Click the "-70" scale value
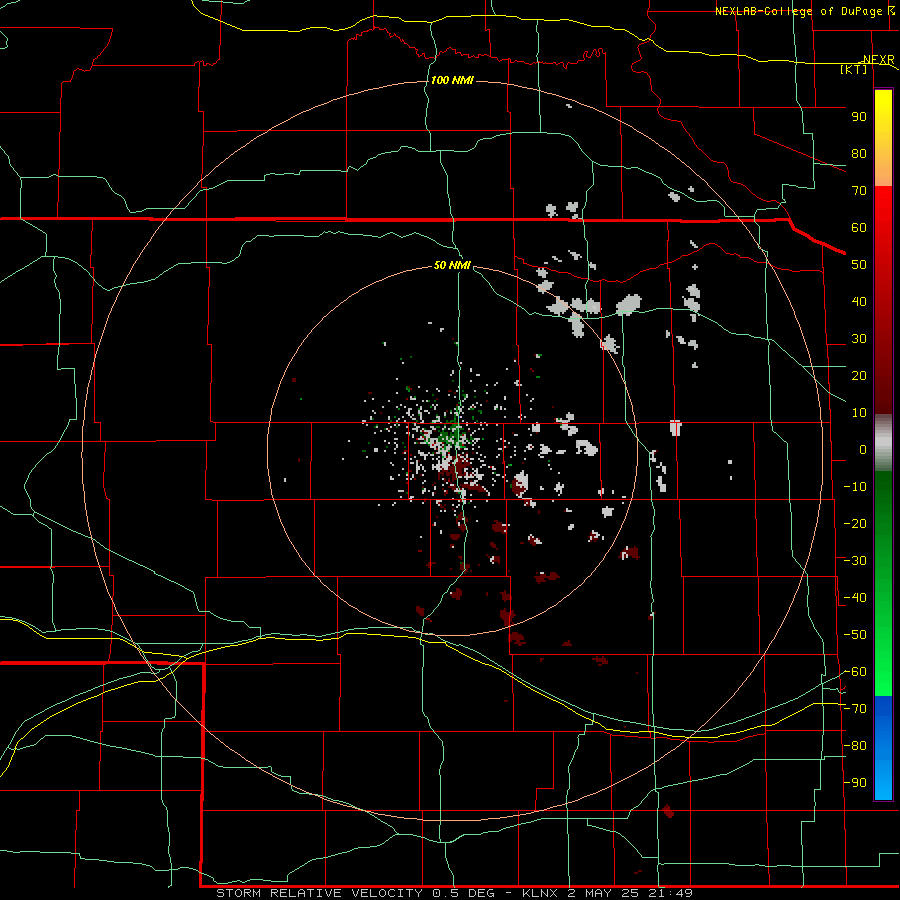900x900 pixels. [855, 708]
